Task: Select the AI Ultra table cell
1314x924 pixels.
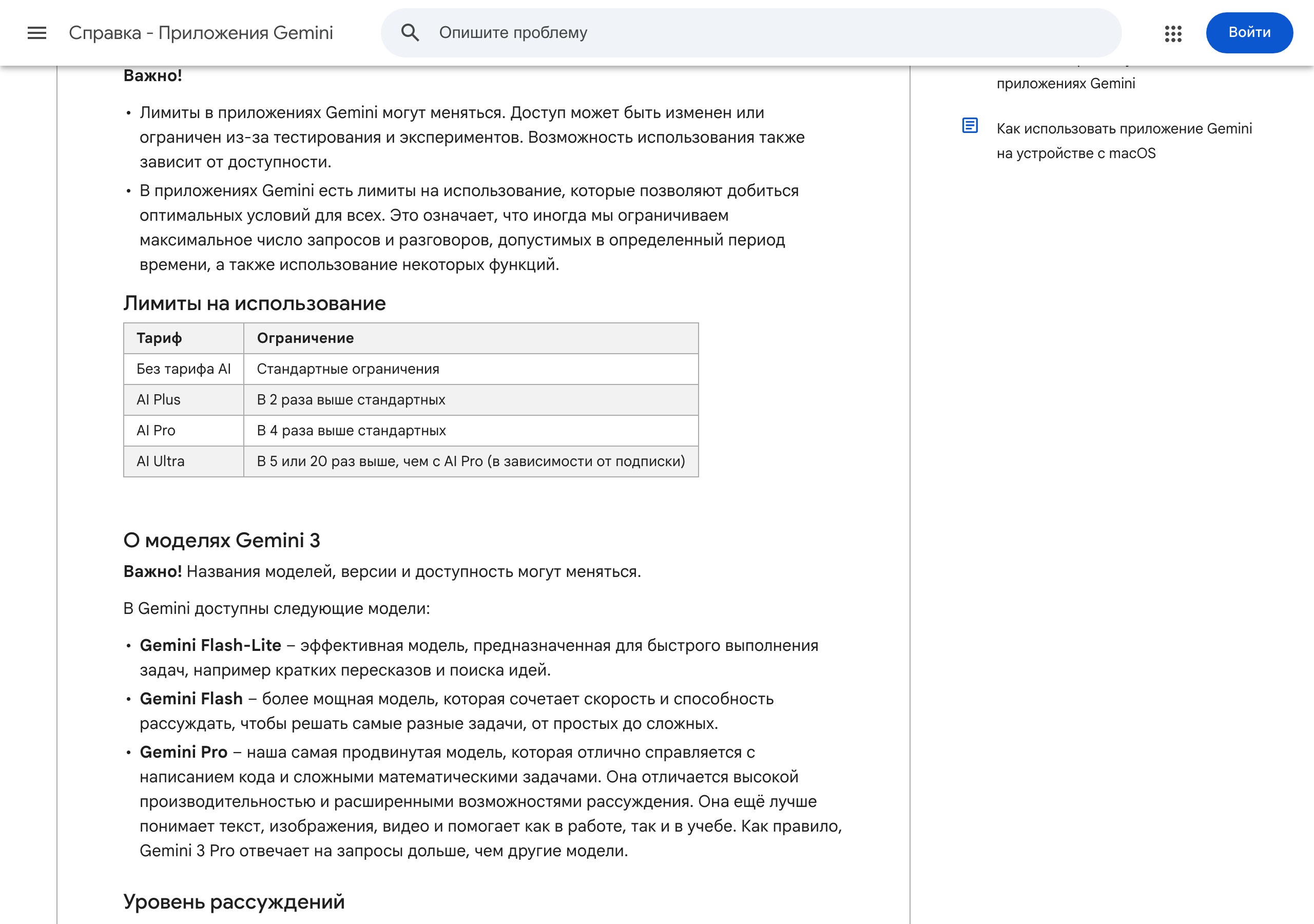Action: tap(184, 462)
